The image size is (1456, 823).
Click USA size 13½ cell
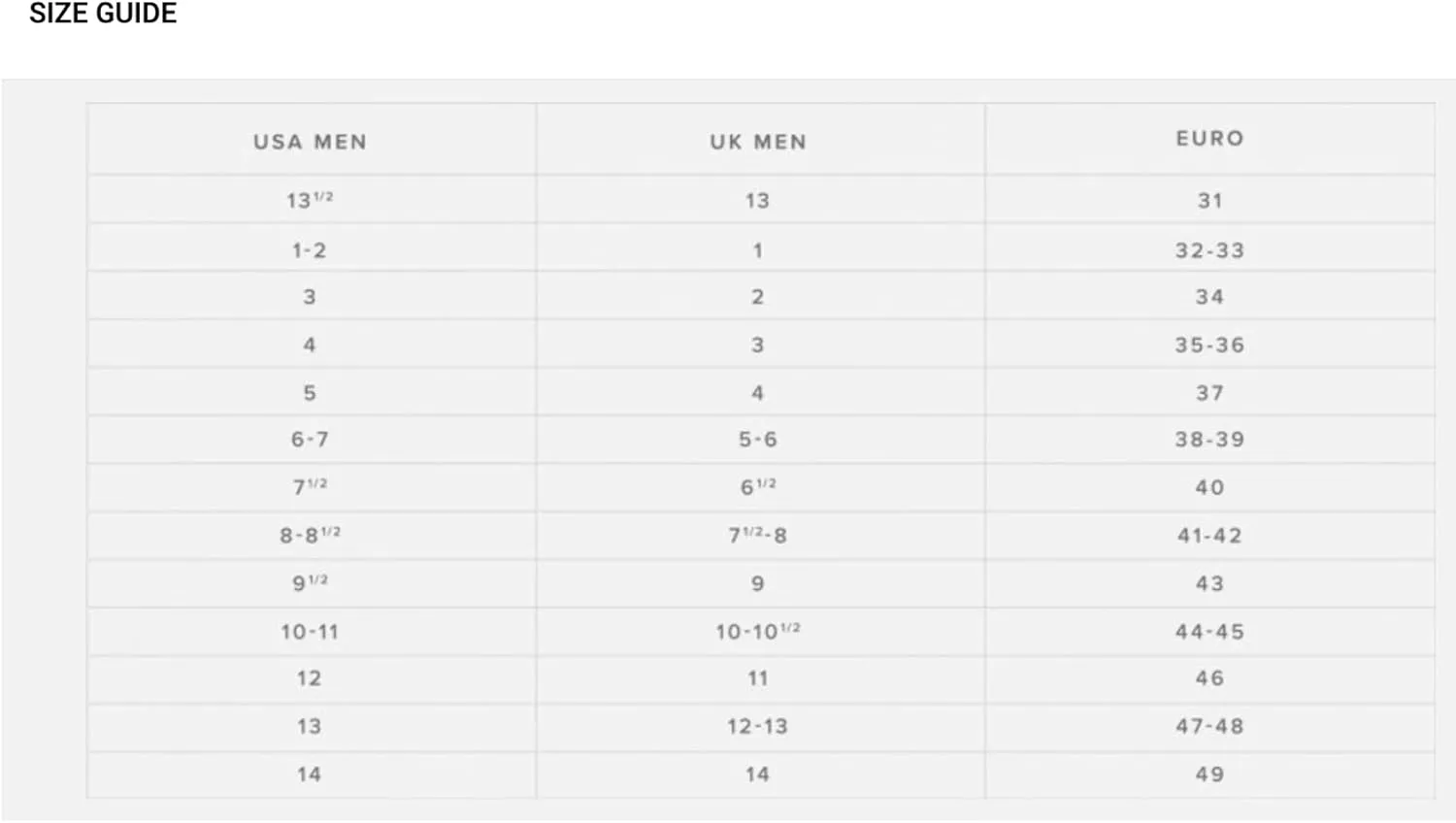point(310,200)
